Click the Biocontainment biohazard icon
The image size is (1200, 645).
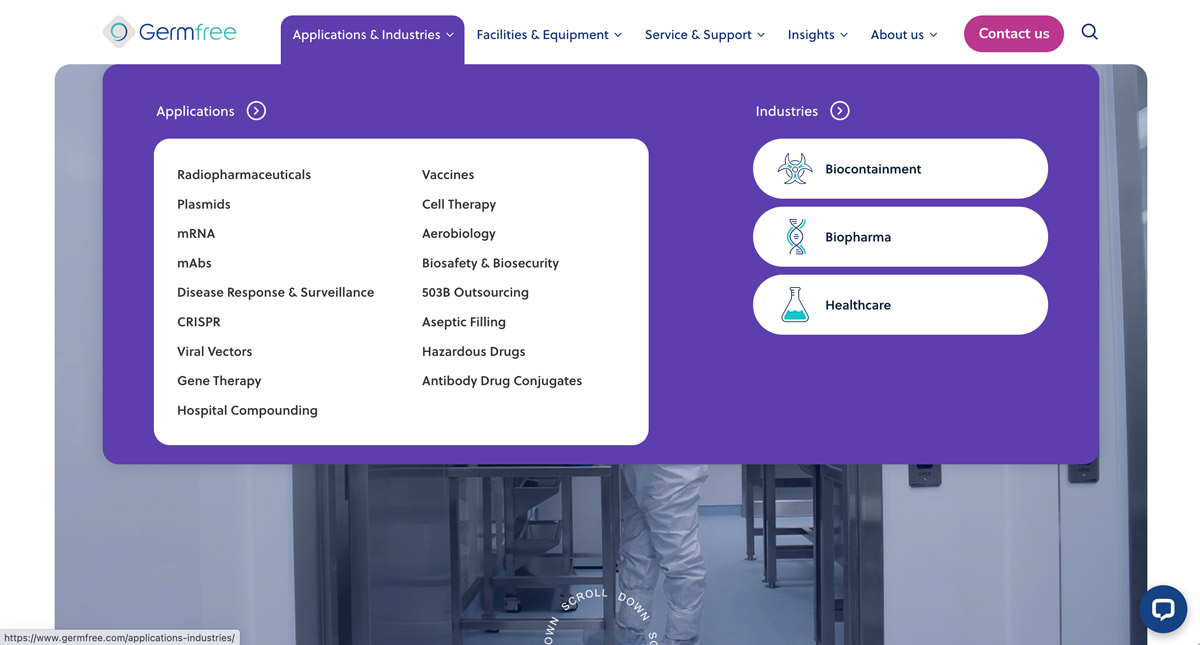point(795,169)
